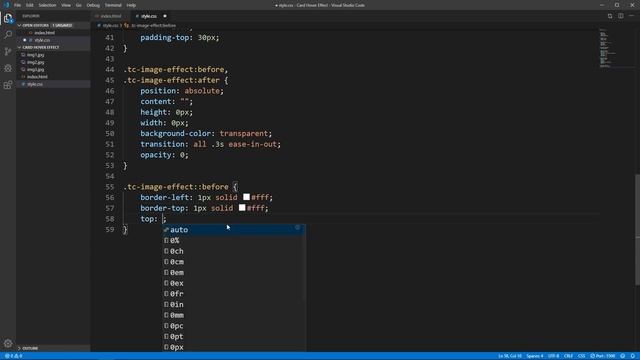
Task: Click the Go Live Port 5500 status item
Action: [603, 356]
